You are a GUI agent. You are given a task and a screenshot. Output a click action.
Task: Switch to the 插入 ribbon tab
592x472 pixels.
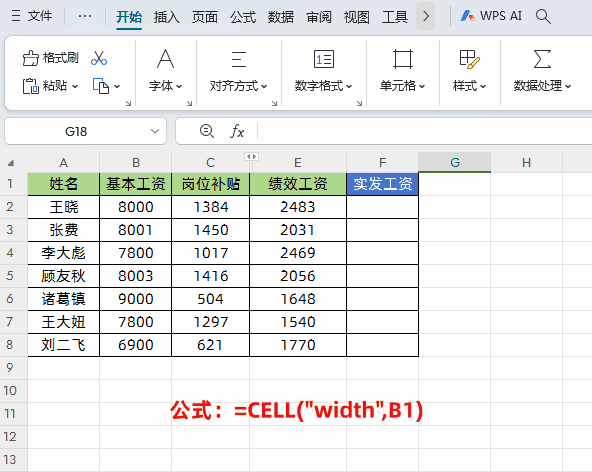(166, 17)
